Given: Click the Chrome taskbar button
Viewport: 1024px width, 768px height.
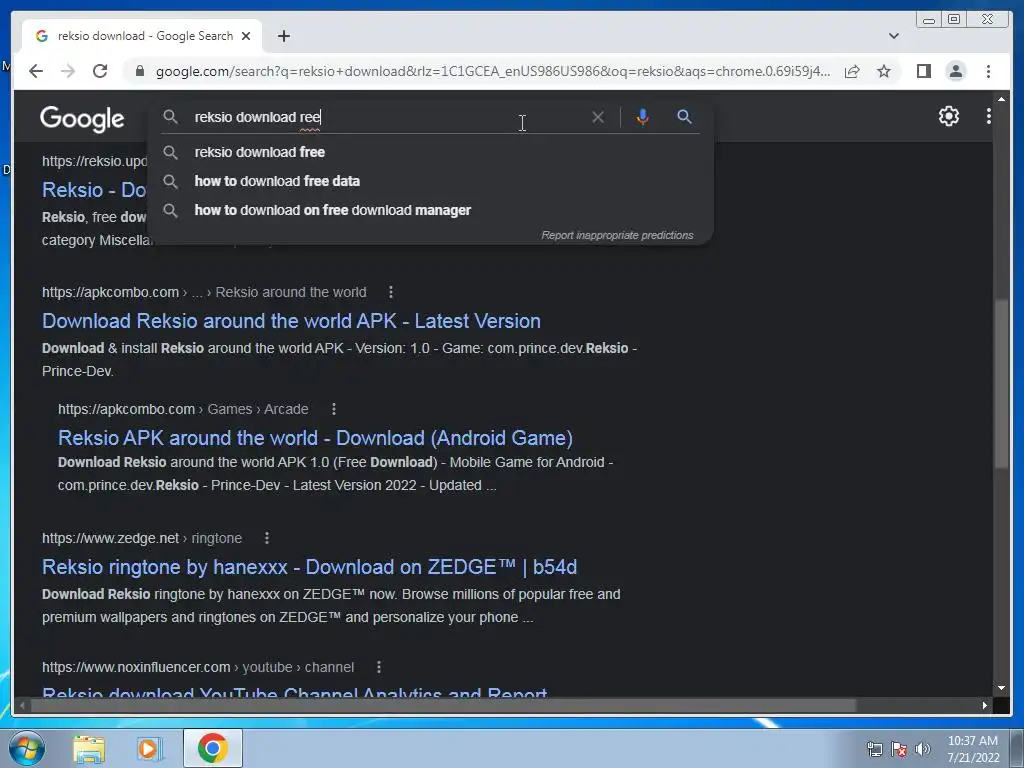Looking at the screenshot, I should pos(213,748).
